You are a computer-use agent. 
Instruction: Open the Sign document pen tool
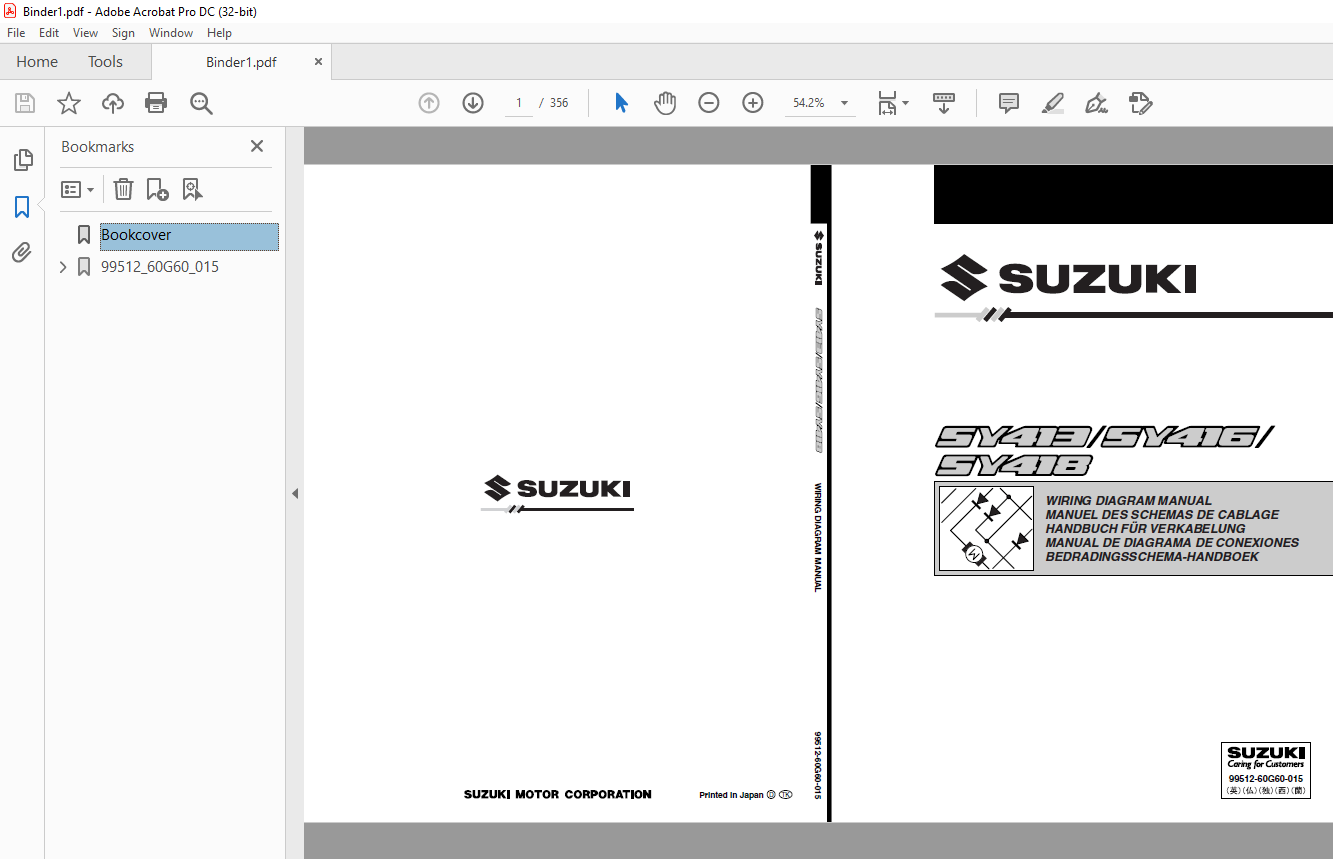1097,103
